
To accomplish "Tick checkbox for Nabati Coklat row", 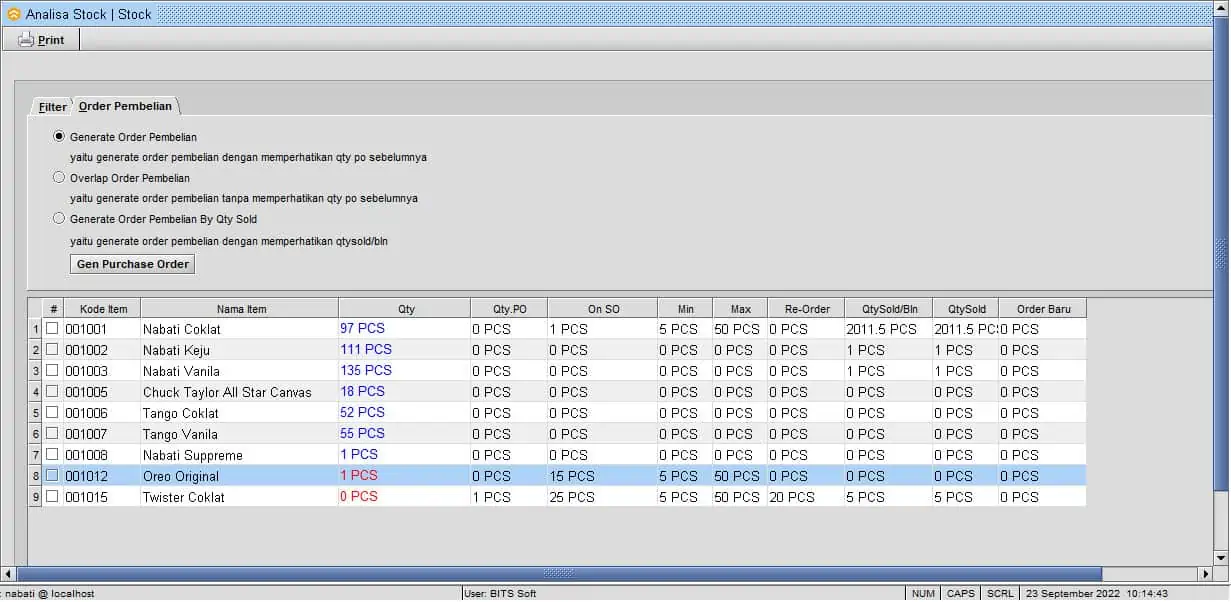I will coord(52,329).
